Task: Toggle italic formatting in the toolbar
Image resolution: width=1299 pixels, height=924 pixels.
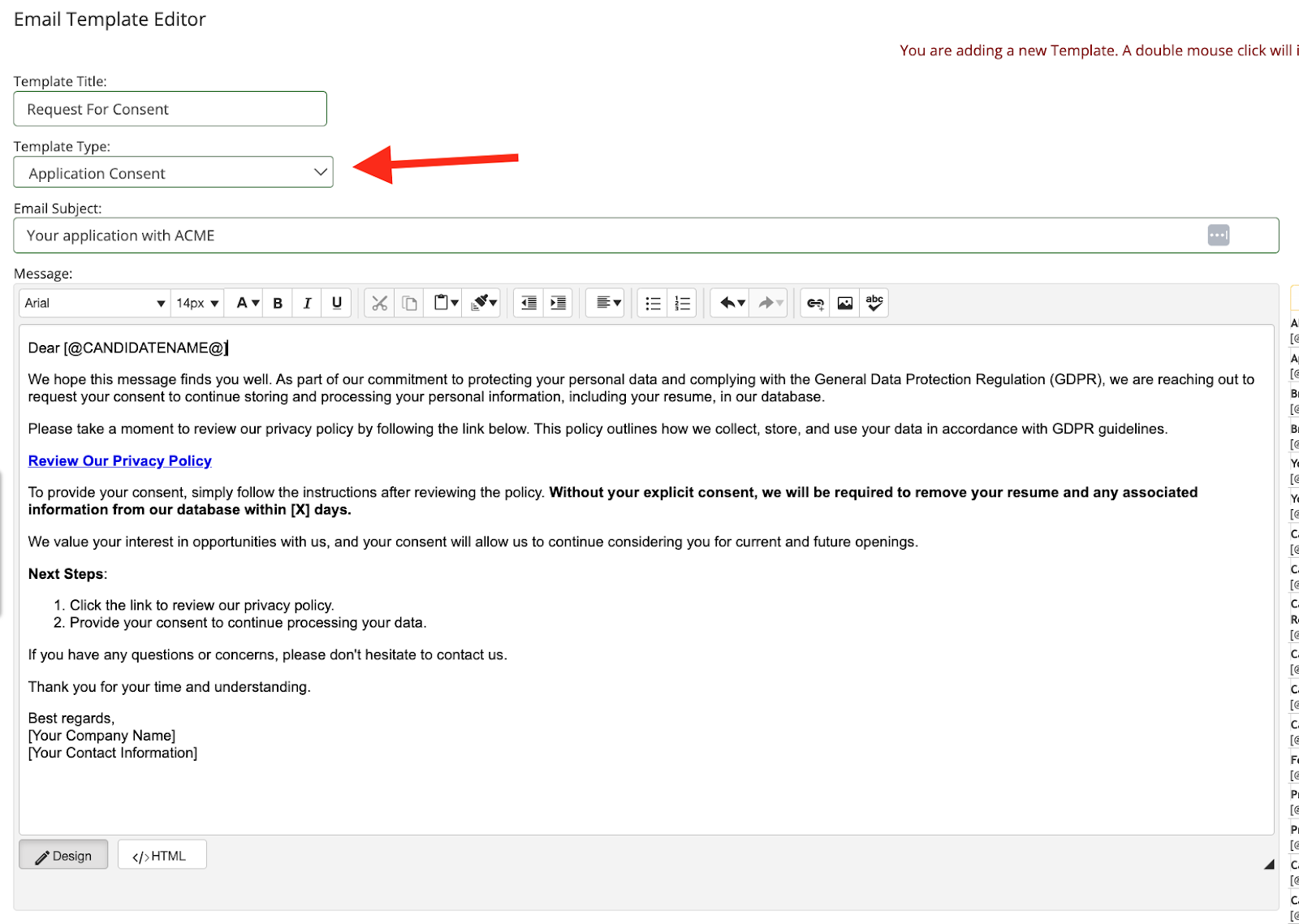Action: 307,303
